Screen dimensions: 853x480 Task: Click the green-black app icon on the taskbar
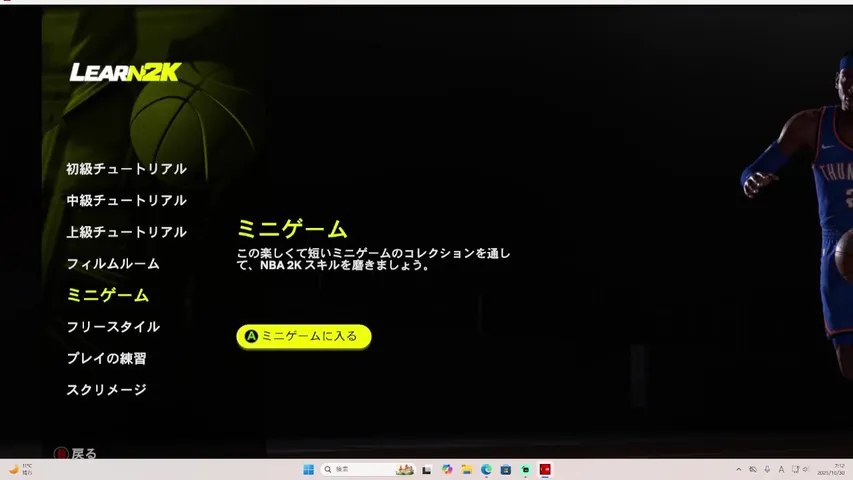coord(526,470)
